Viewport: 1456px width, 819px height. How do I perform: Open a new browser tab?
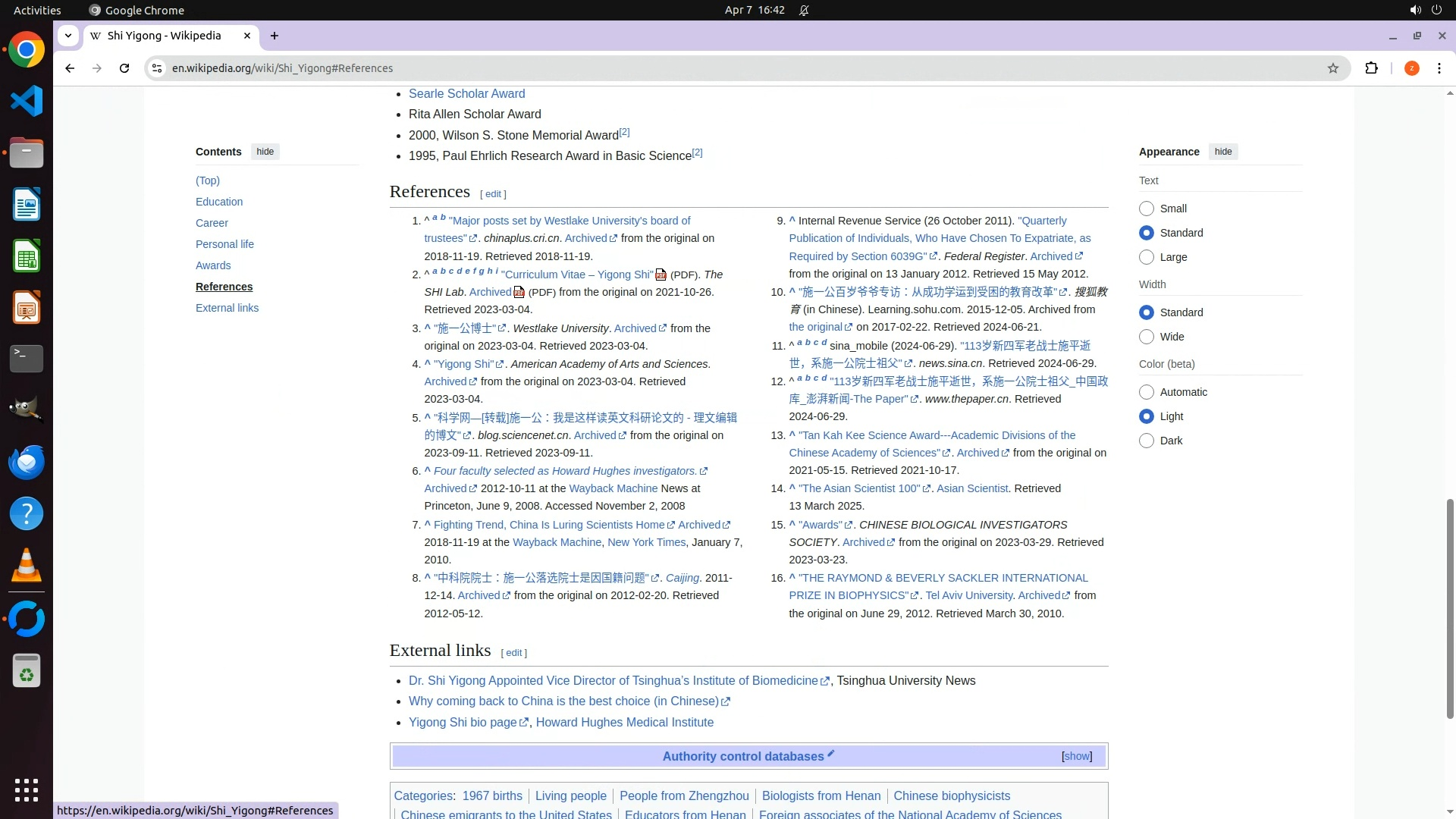[275, 36]
